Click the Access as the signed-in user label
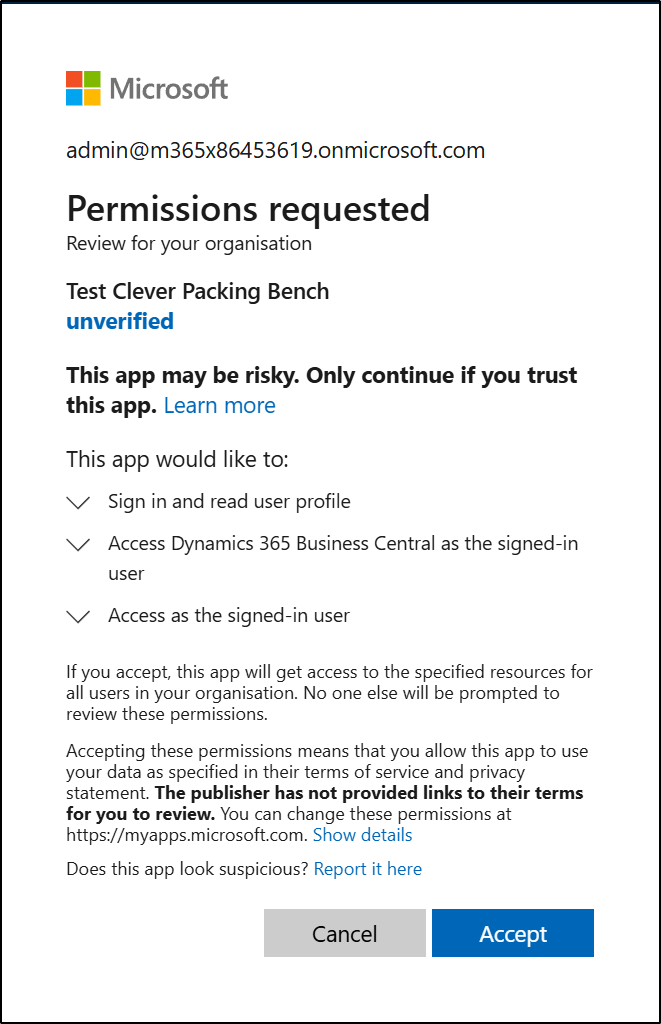 pos(229,616)
